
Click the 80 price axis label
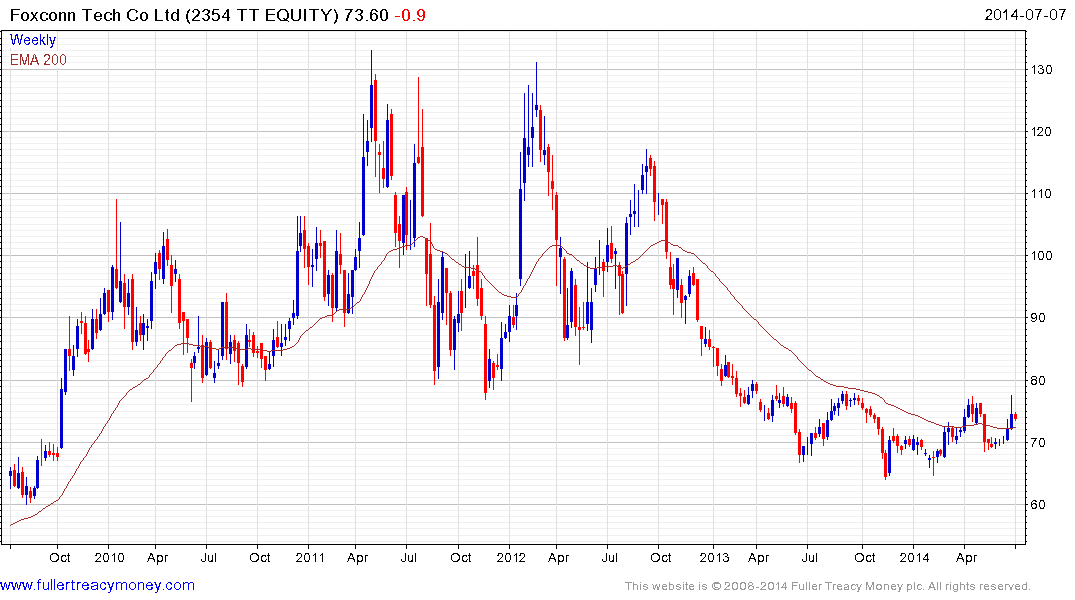click(1038, 381)
